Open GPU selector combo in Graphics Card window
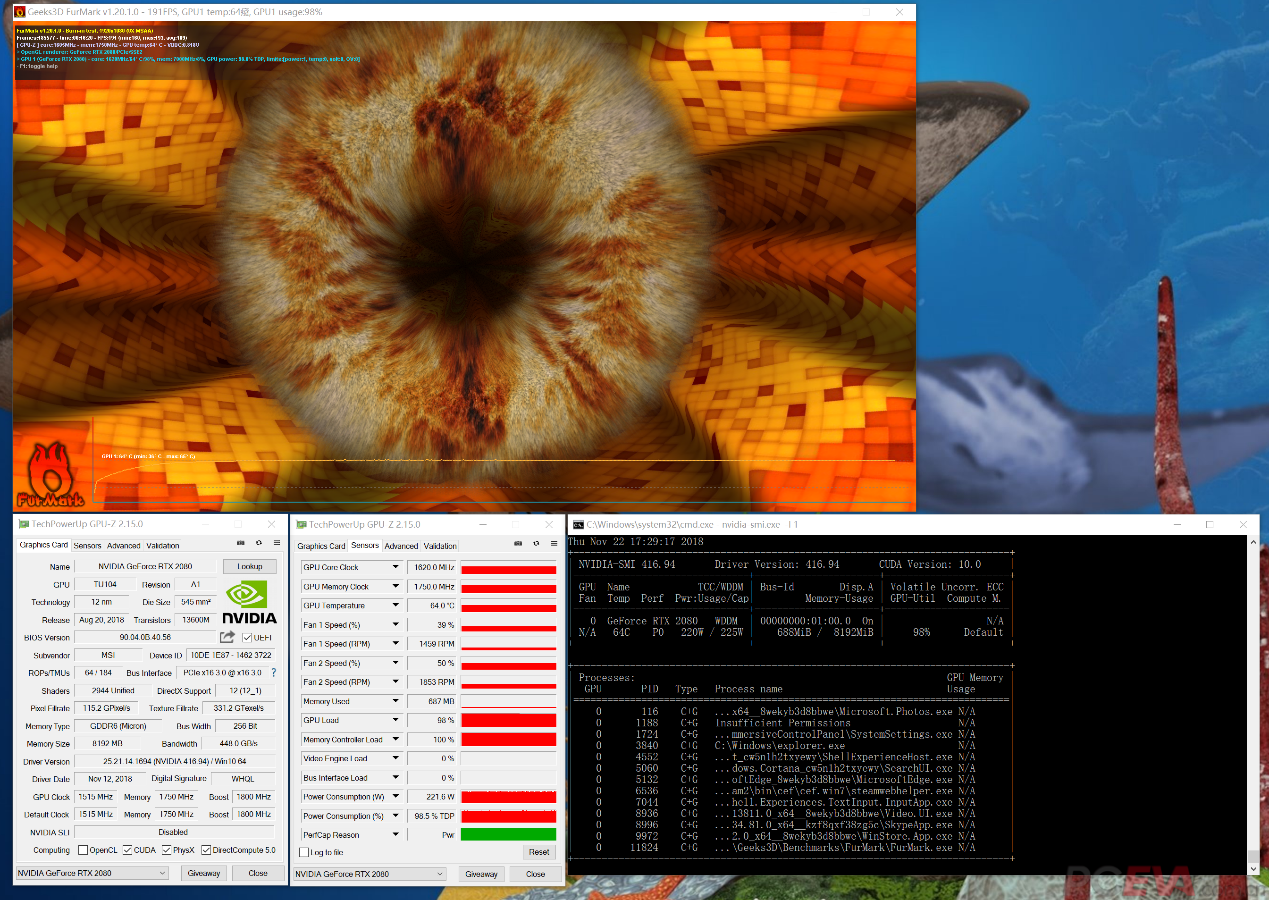Viewport: 1269px width, 900px height. [92, 873]
